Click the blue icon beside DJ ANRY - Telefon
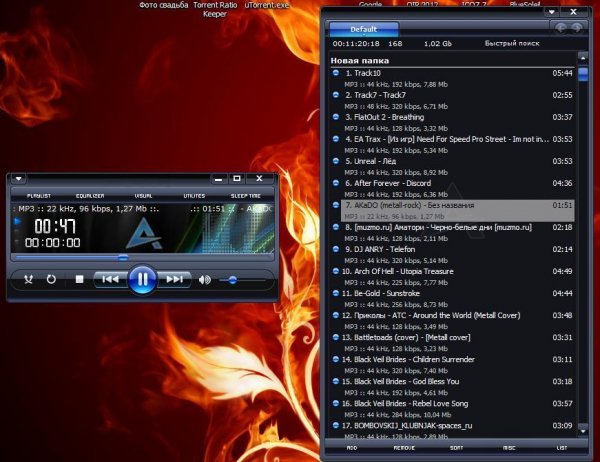Screen dimensions: 600x462 [336, 249]
